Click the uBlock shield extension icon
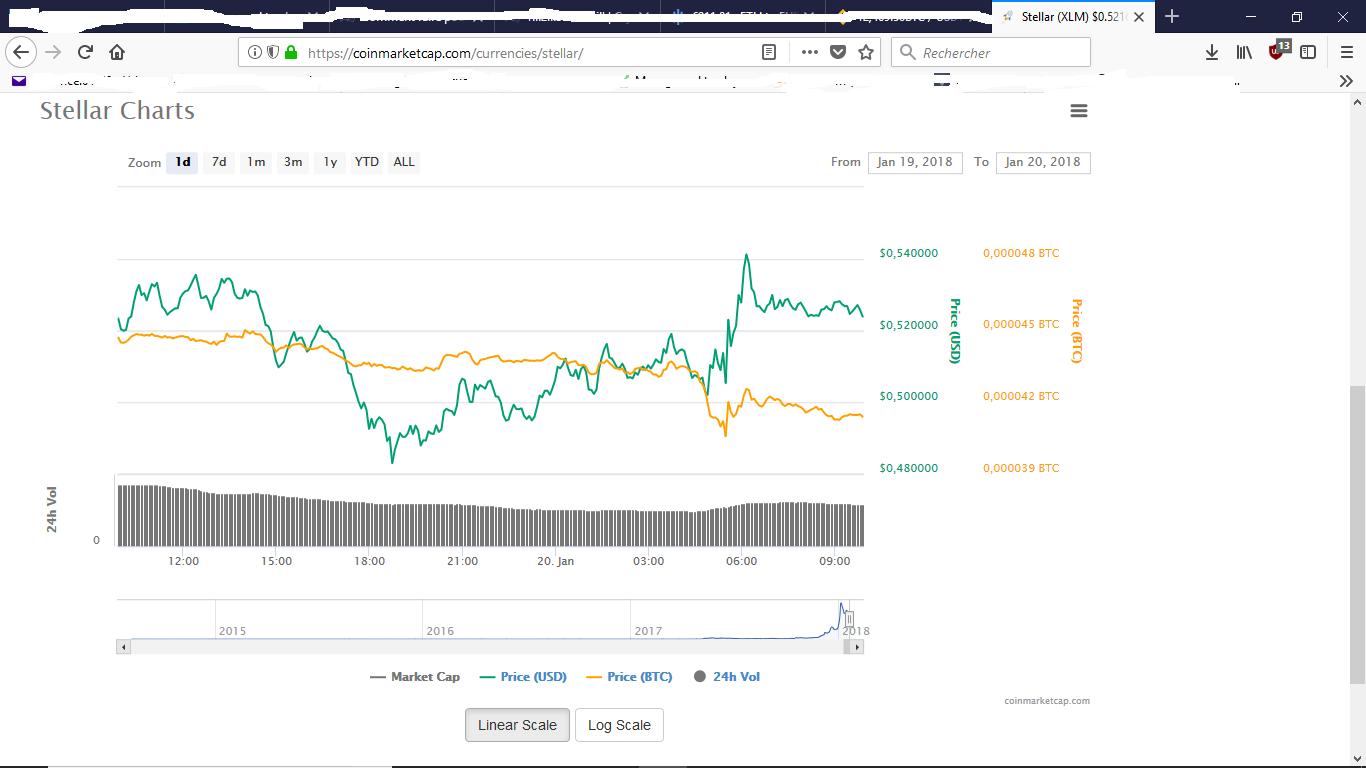This screenshot has width=1366, height=768. tap(1277, 52)
